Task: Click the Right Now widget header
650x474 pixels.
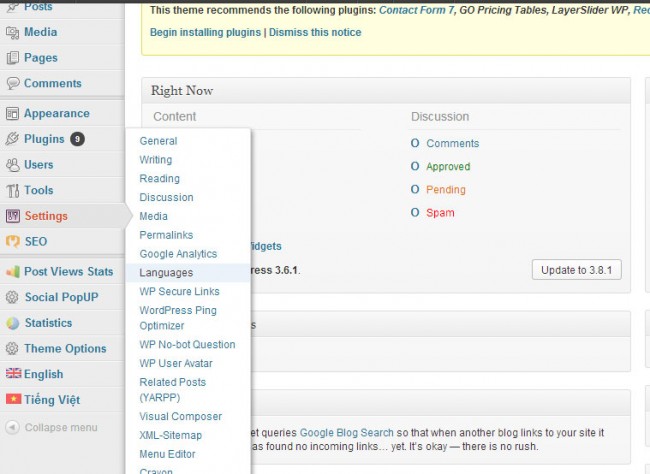Action: pos(386,90)
